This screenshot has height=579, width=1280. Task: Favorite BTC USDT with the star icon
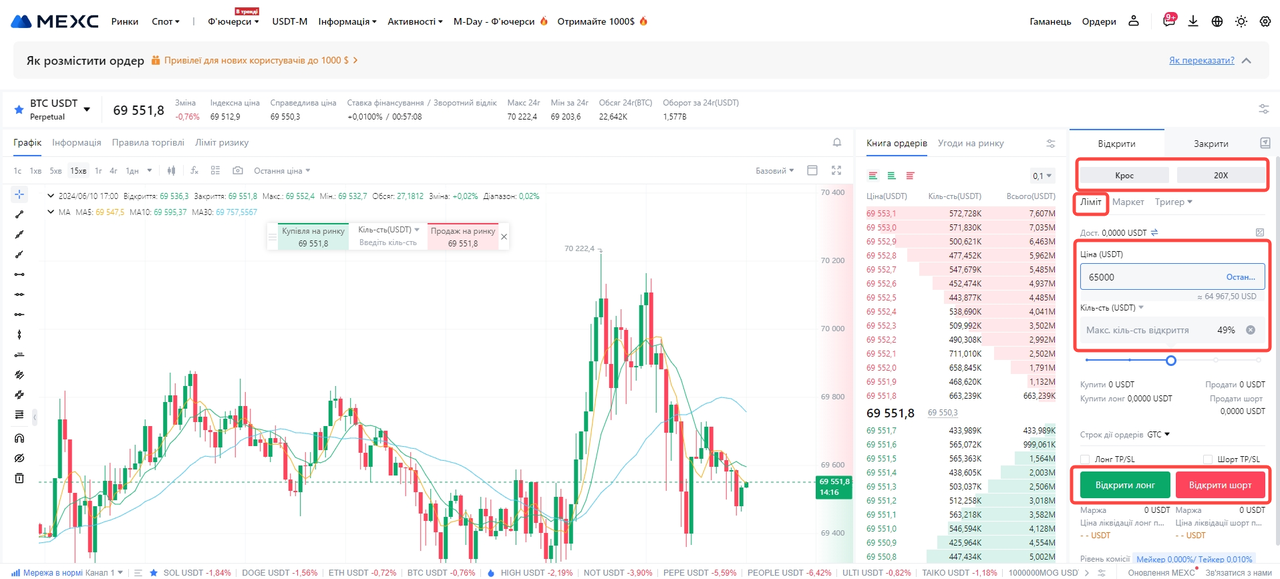[x=18, y=108]
